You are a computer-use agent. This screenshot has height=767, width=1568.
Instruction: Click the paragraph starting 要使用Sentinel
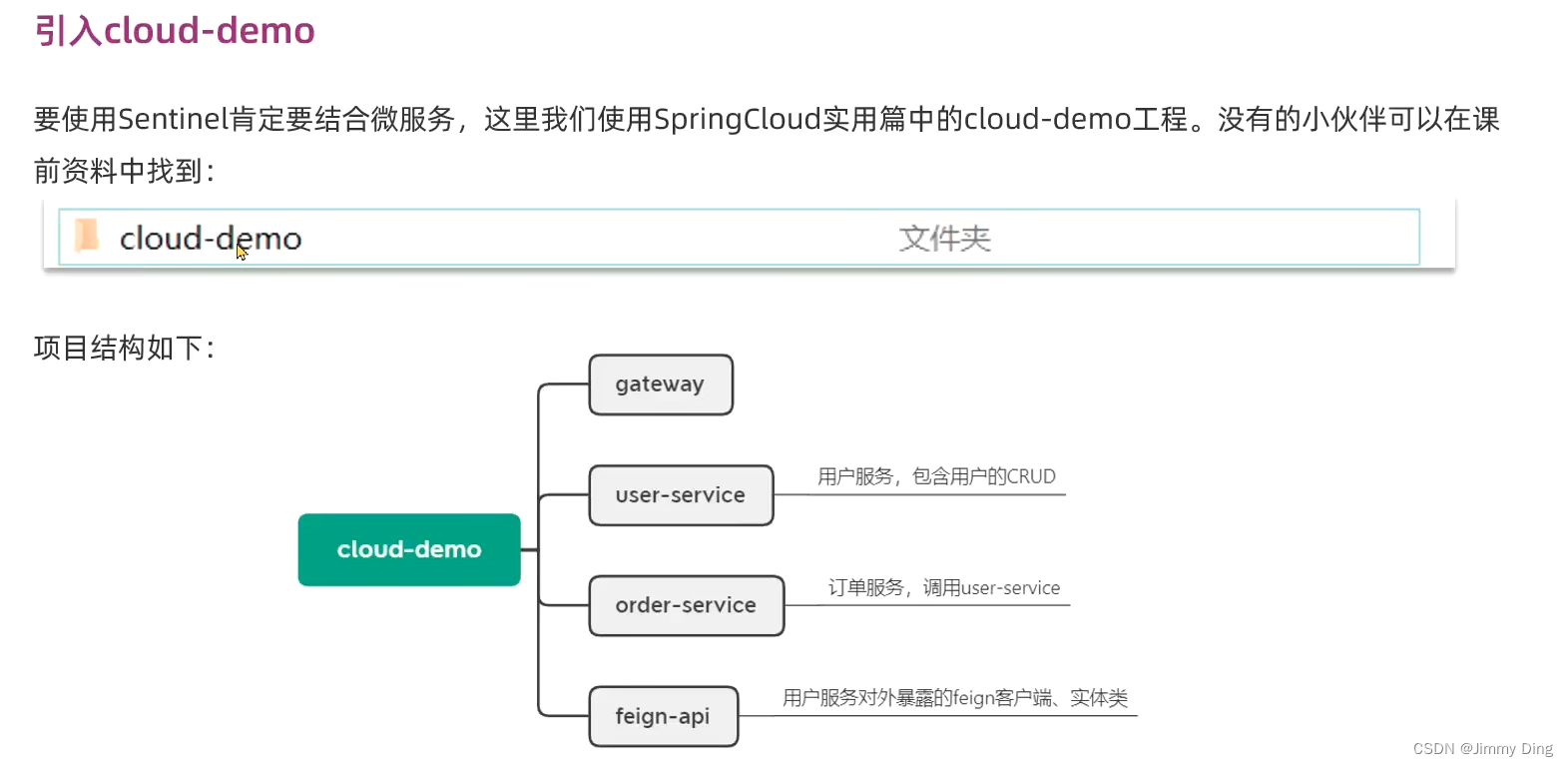click(x=767, y=145)
